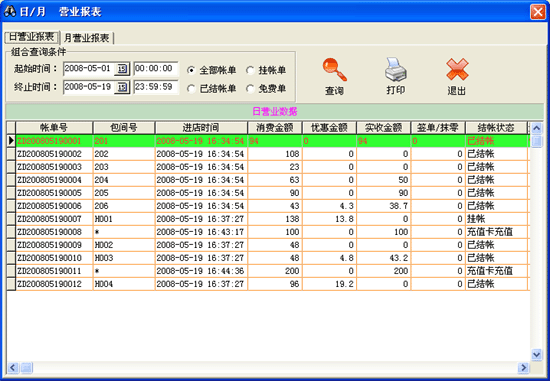Click the 结帐状态 column header

click(x=496, y=128)
